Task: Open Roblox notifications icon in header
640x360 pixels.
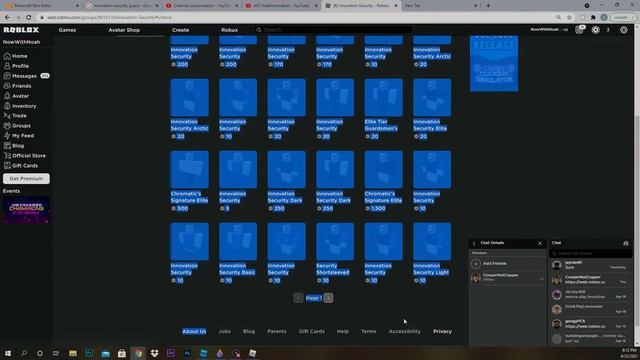Action: point(579,30)
